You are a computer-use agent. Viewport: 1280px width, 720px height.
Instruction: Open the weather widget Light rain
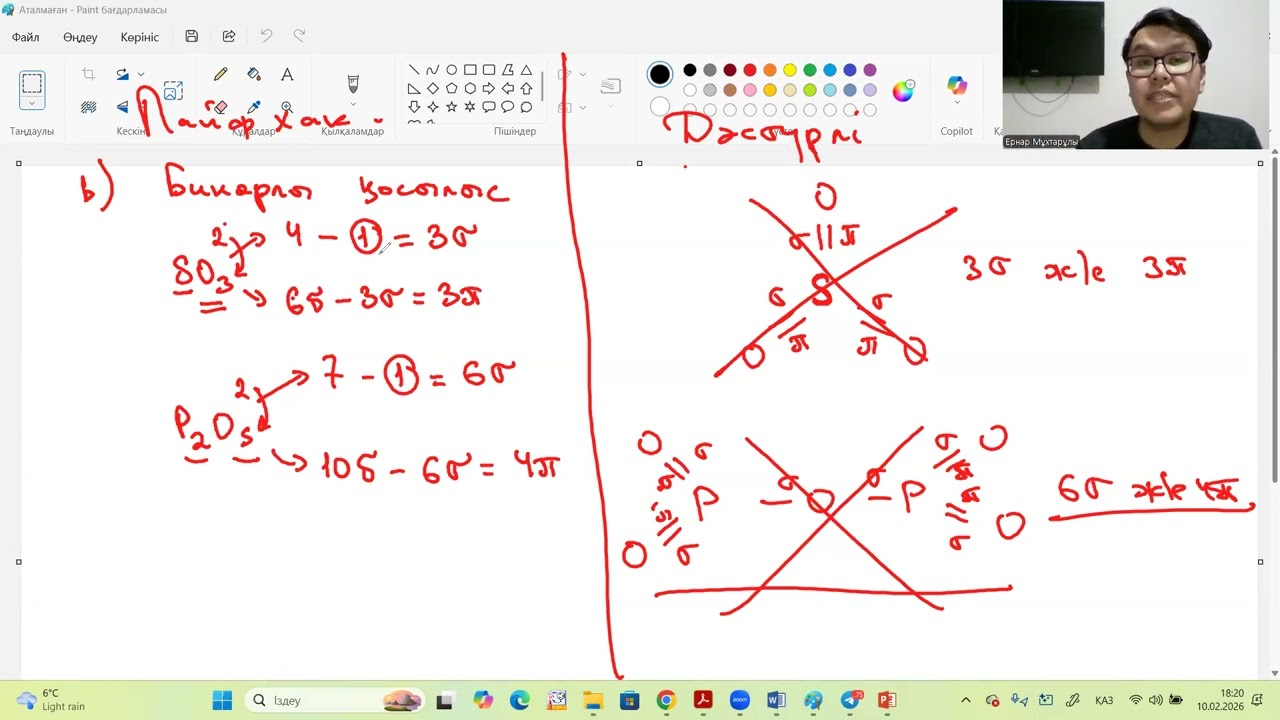[50, 700]
